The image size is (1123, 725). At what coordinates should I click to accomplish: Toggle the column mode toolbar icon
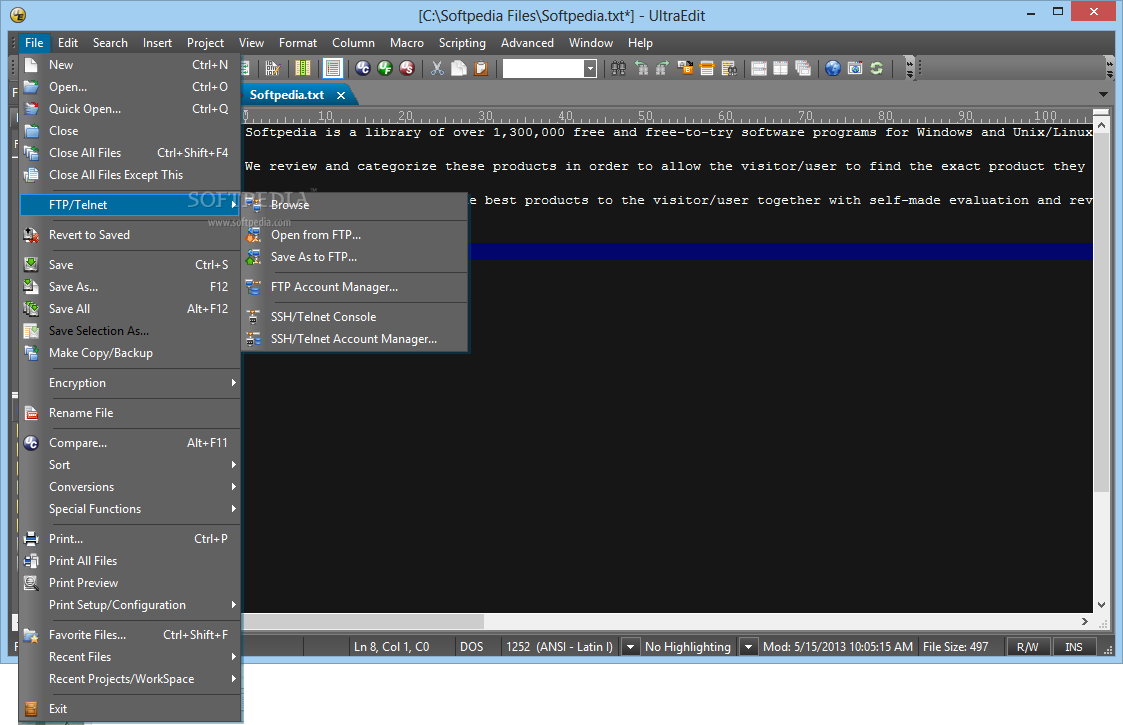click(303, 68)
